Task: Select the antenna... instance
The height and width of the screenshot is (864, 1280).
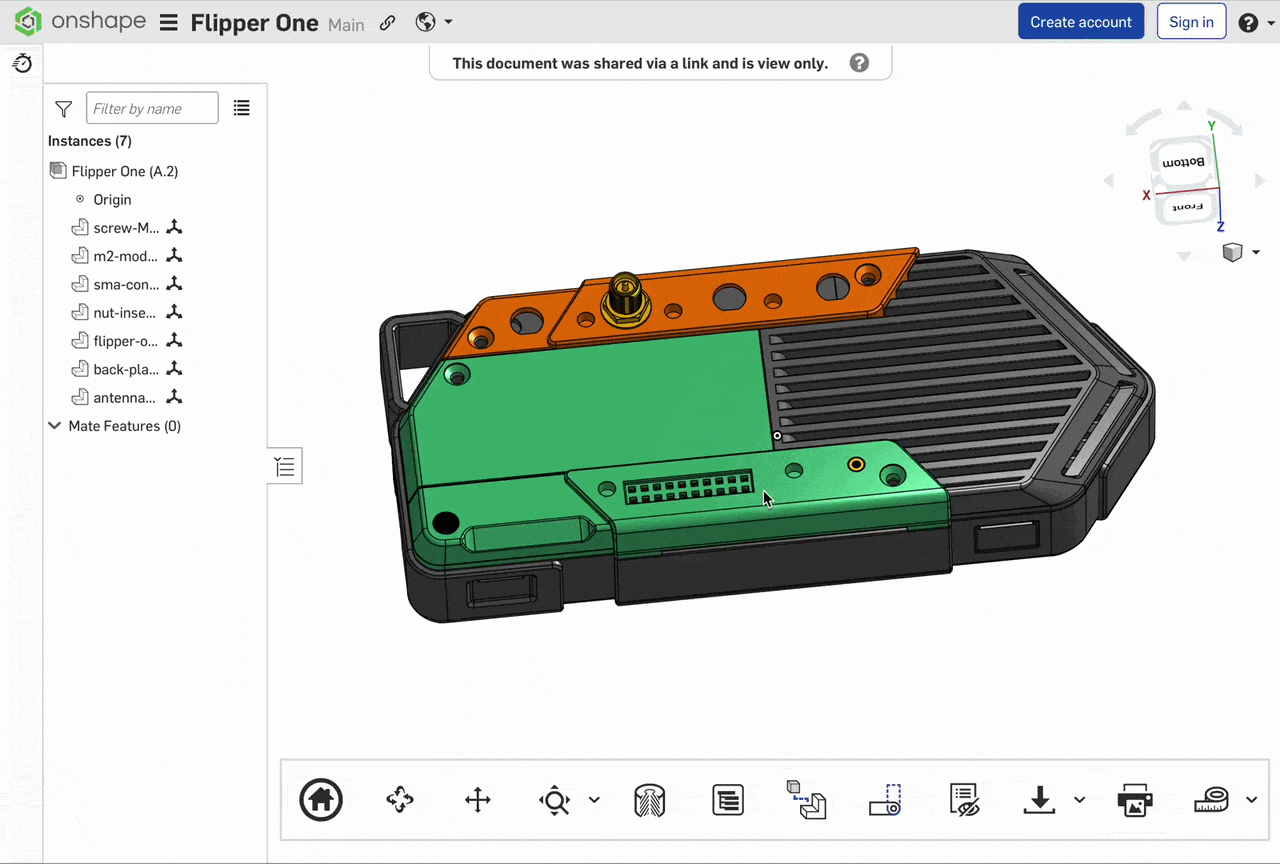Action: (x=126, y=397)
